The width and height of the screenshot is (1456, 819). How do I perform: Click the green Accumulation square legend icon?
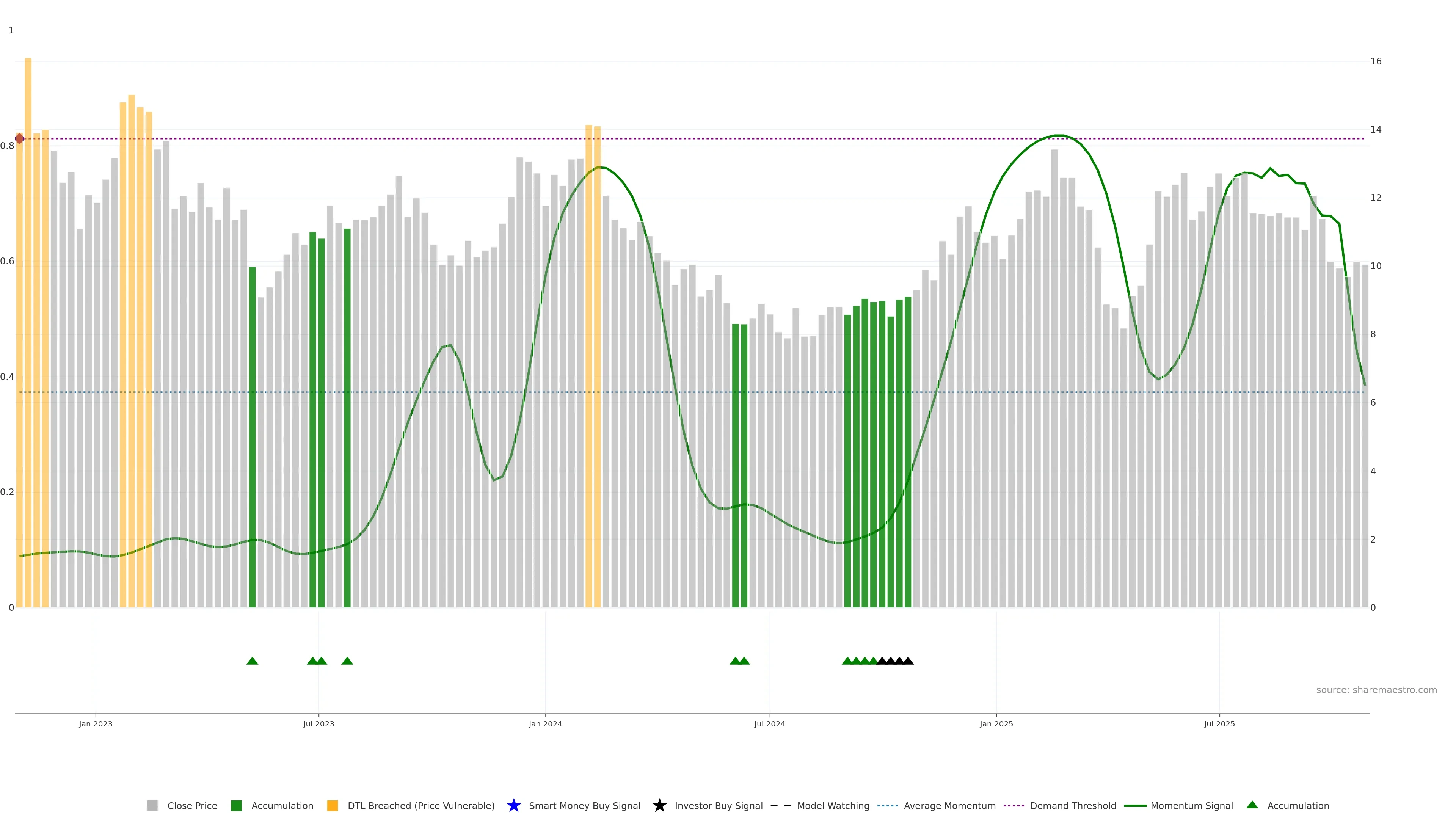click(x=236, y=805)
